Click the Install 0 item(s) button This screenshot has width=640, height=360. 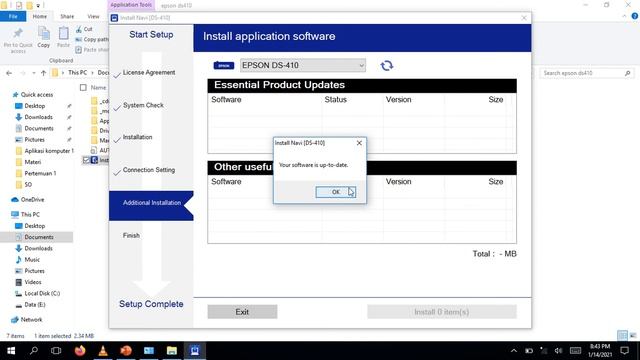click(x=442, y=312)
